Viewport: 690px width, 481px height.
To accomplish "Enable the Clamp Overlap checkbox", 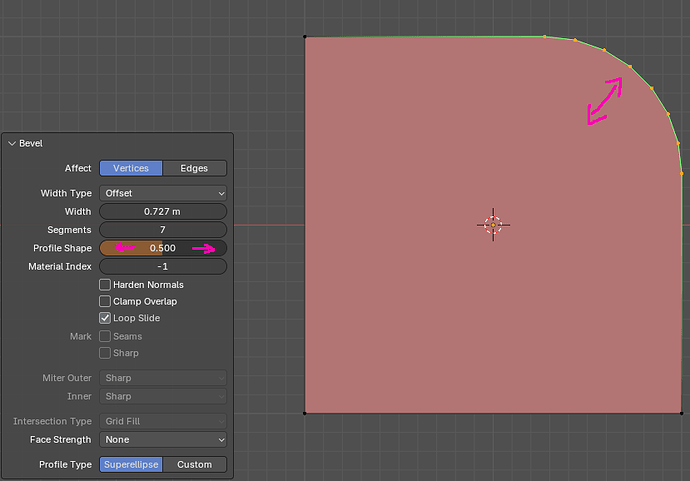I will click(105, 301).
